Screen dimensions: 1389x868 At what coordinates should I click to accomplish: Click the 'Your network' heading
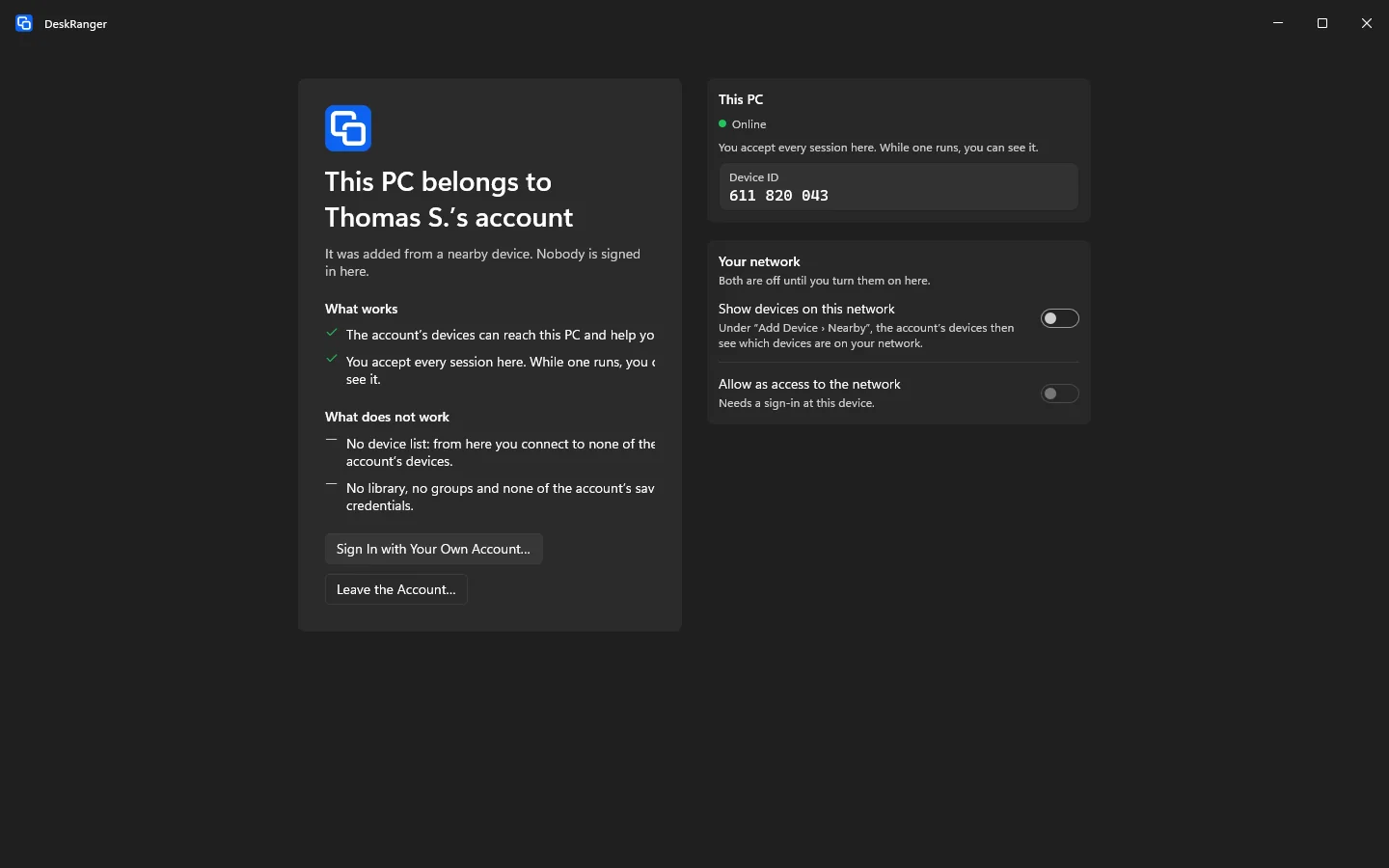[759, 261]
